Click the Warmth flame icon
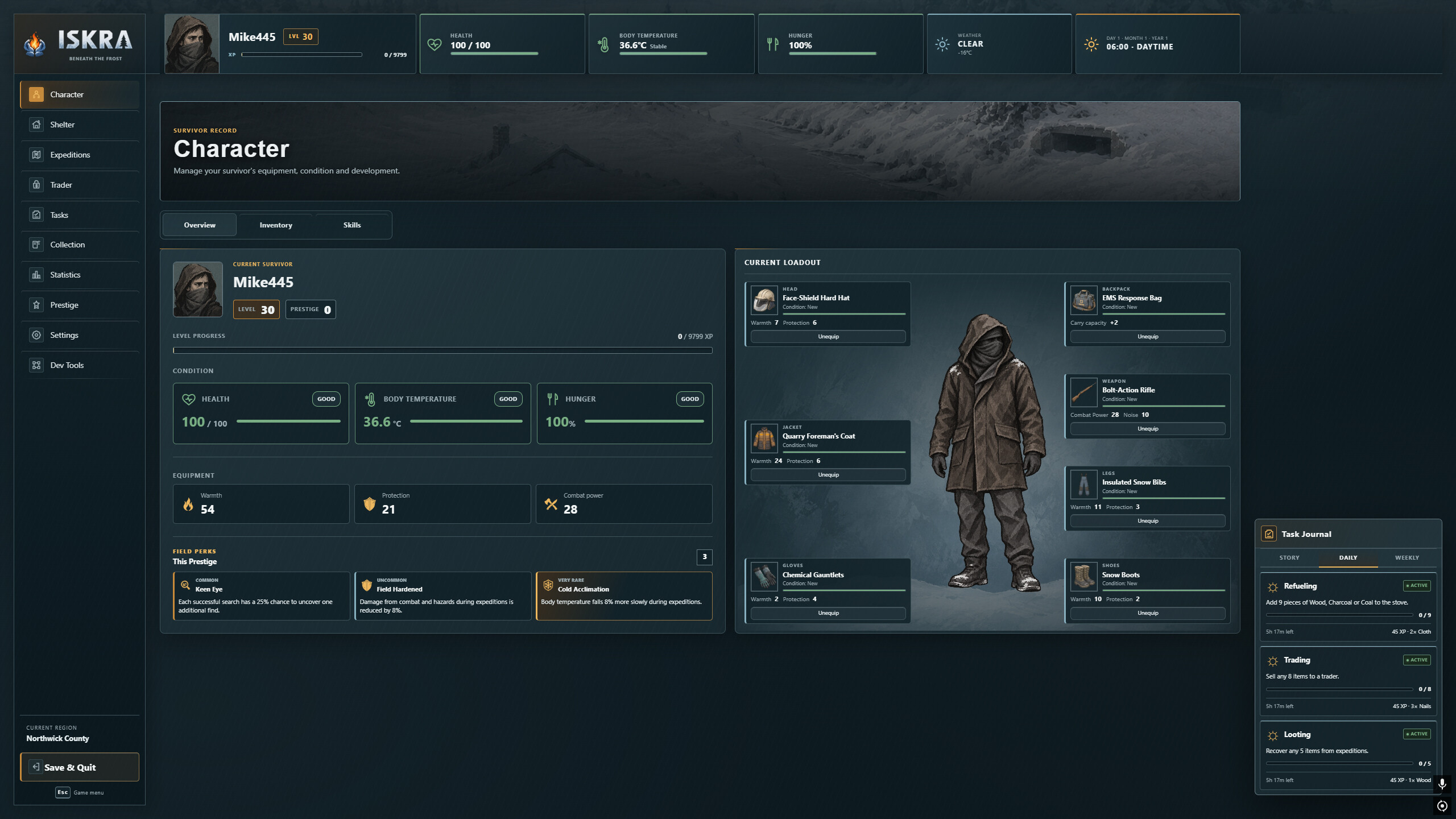The image size is (1456, 819). click(188, 504)
